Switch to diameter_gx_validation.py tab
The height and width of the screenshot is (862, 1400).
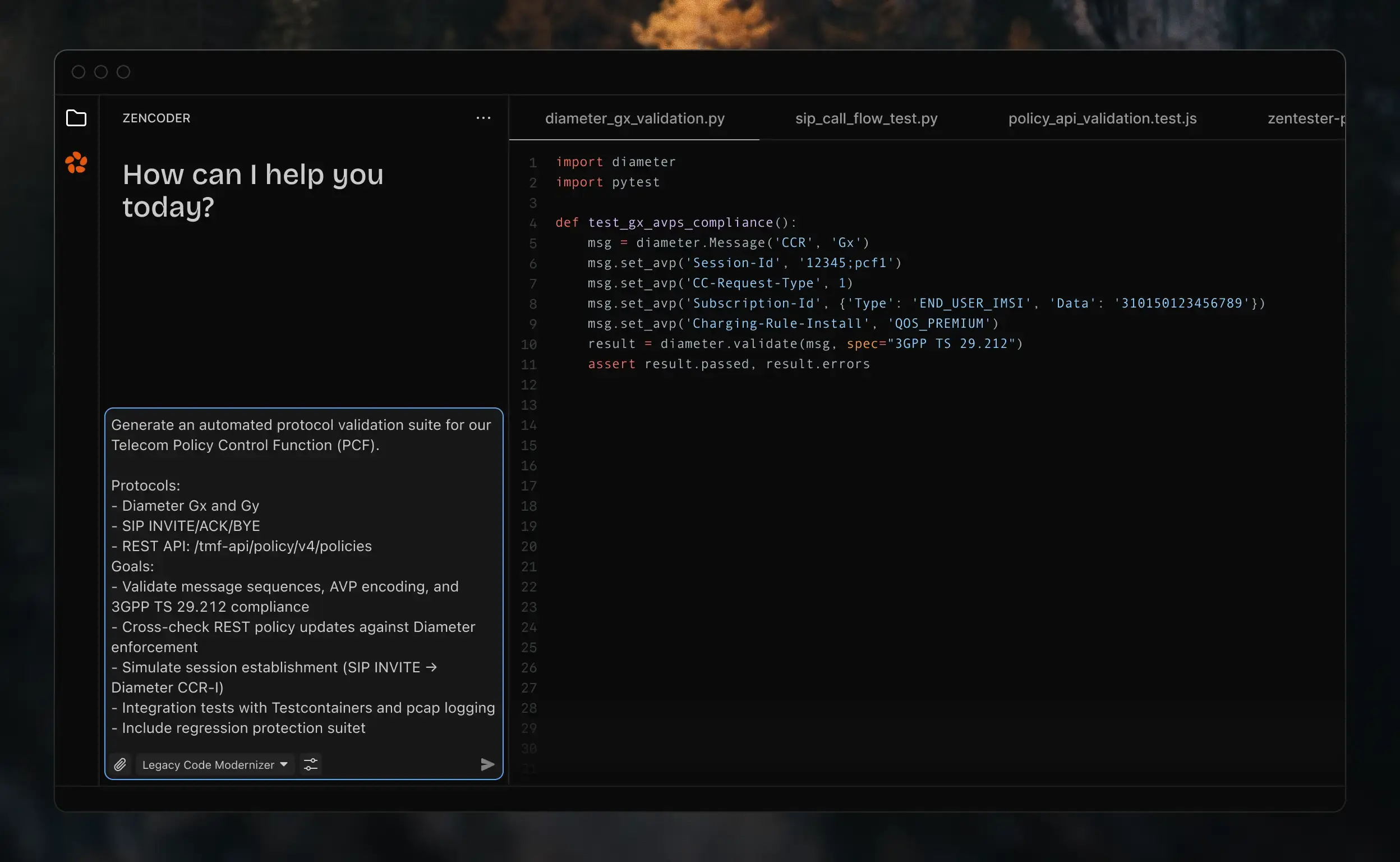pos(634,118)
